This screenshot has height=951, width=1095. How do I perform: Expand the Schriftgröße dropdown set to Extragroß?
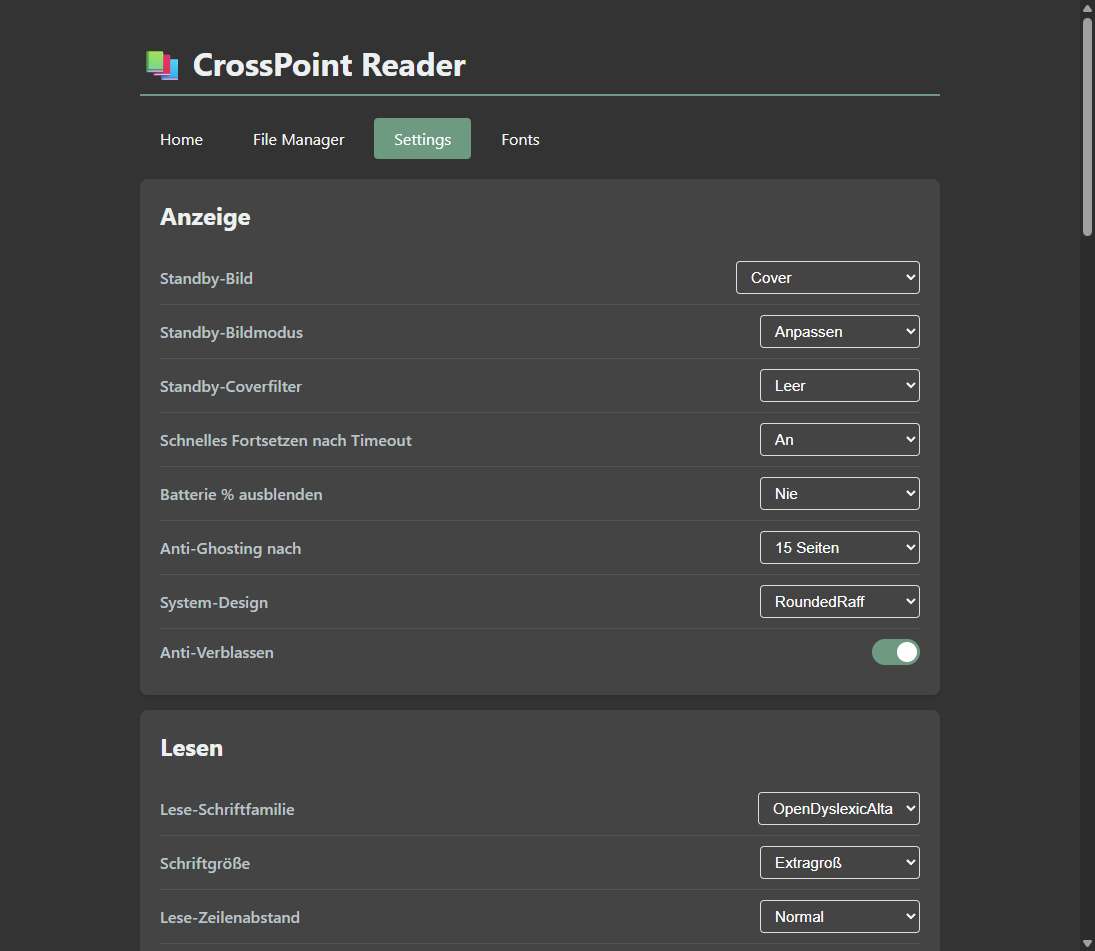[839, 863]
